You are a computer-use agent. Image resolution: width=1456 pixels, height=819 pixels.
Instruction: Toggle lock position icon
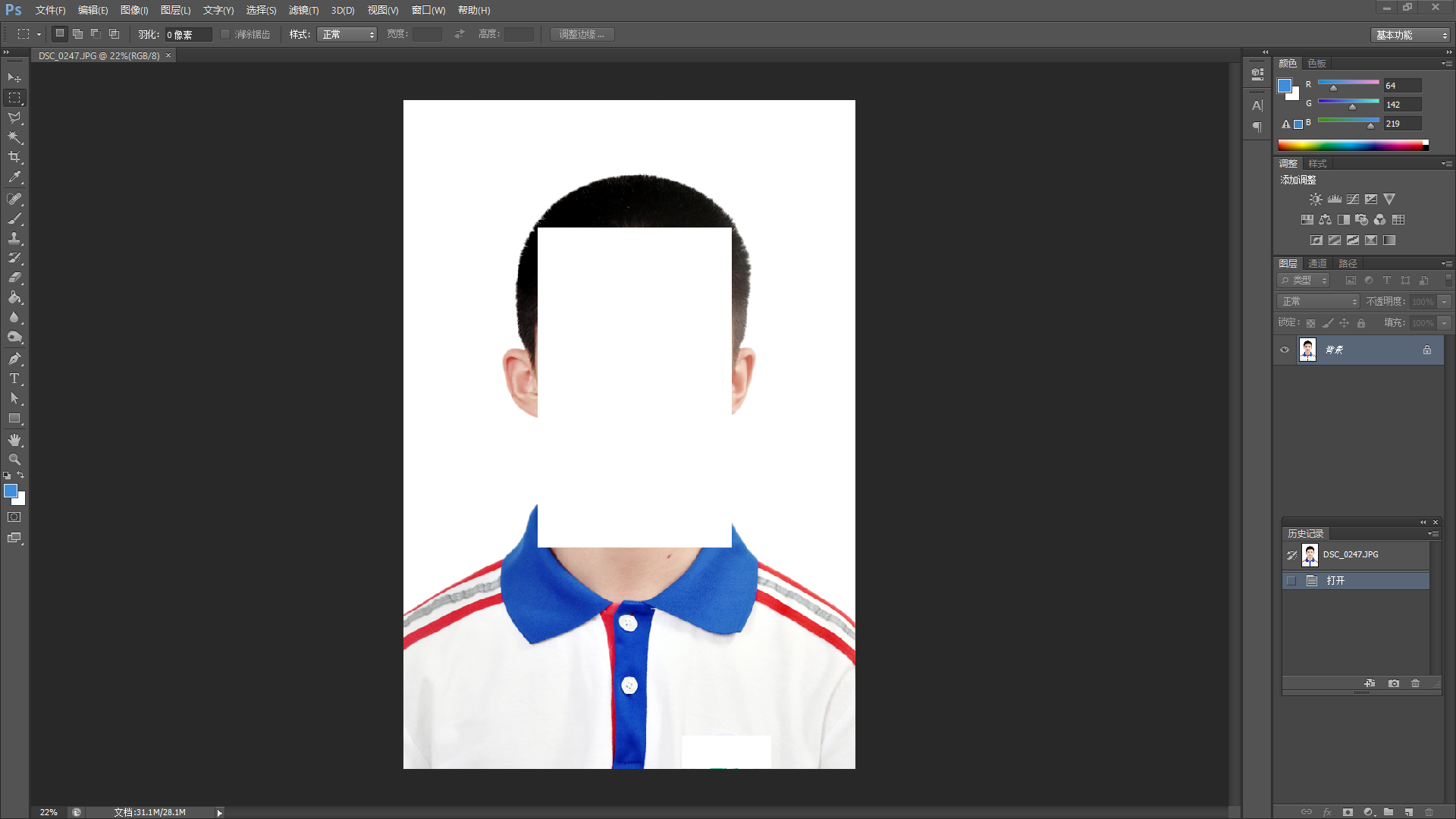(x=1345, y=323)
